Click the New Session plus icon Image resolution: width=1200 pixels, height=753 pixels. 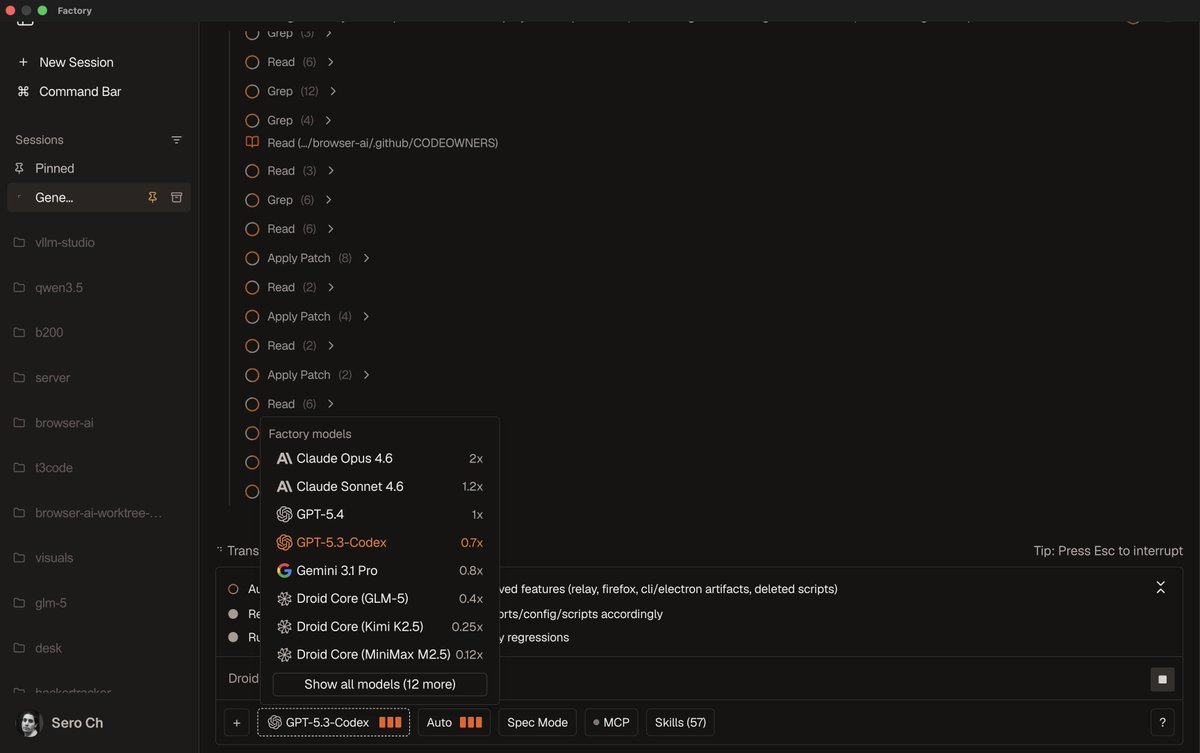[x=23, y=62]
